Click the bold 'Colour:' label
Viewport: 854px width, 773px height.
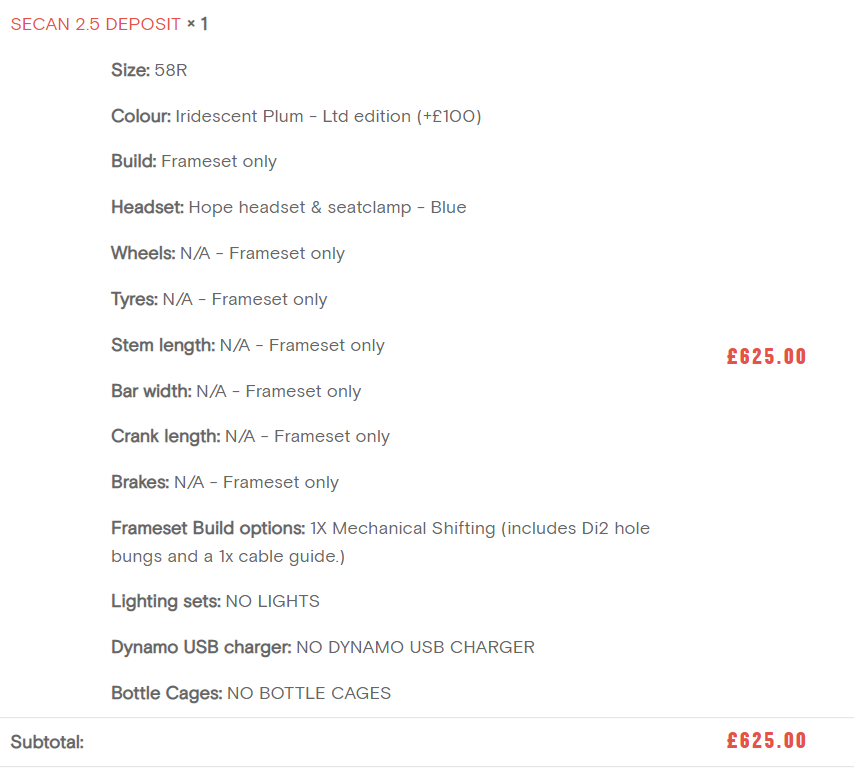[141, 116]
